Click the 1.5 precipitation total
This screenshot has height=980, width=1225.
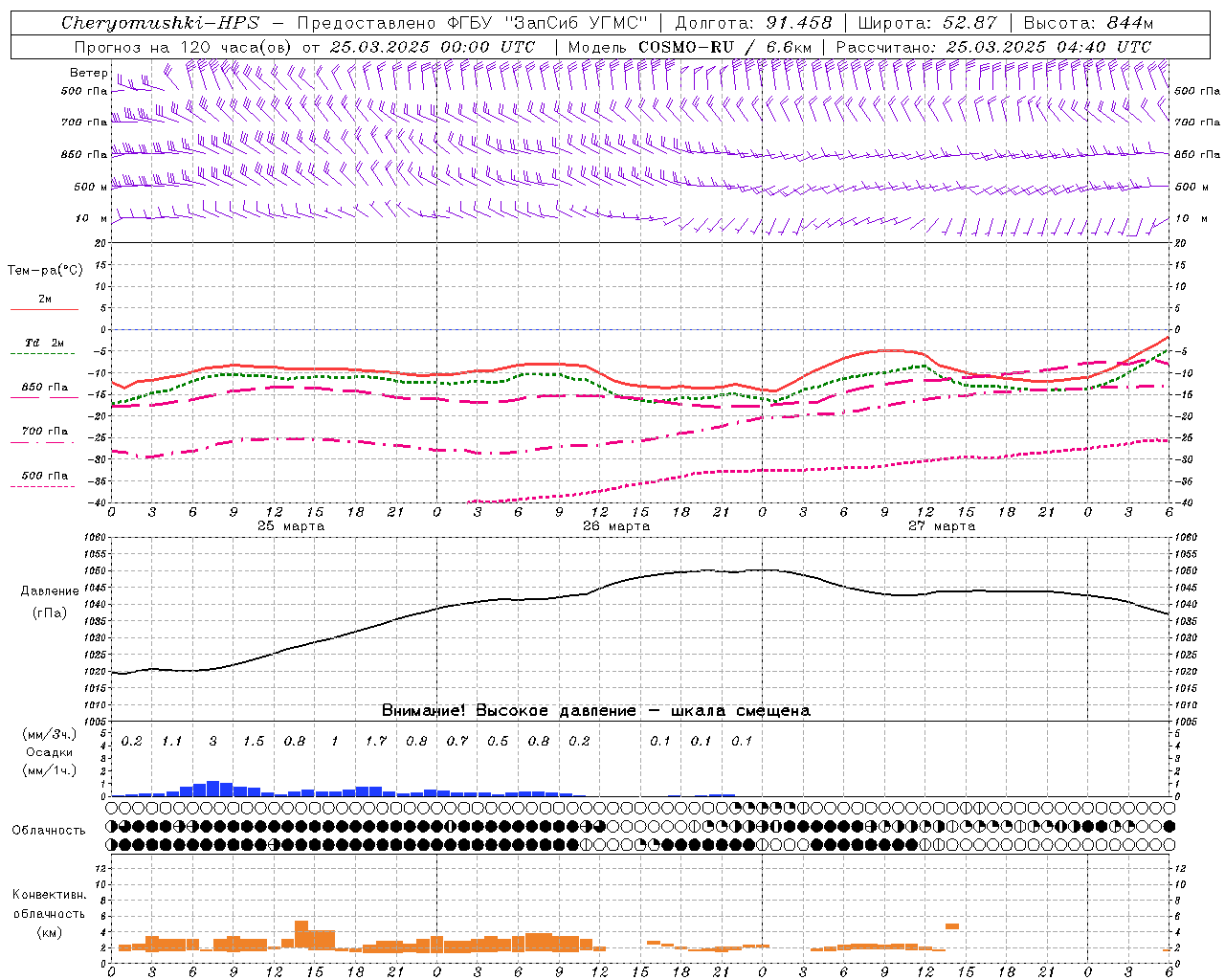click(x=254, y=742)
